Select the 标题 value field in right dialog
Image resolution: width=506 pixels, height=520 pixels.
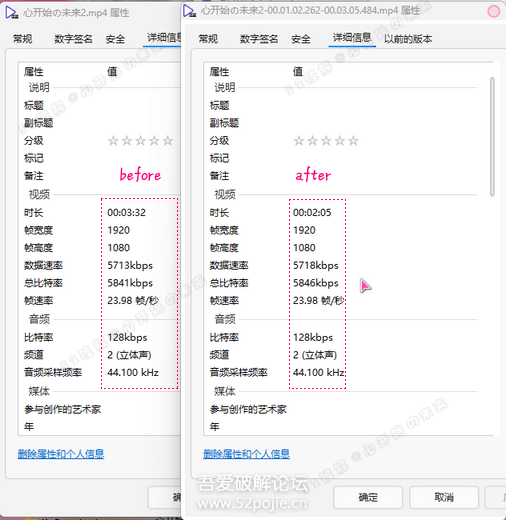[383, 105]
